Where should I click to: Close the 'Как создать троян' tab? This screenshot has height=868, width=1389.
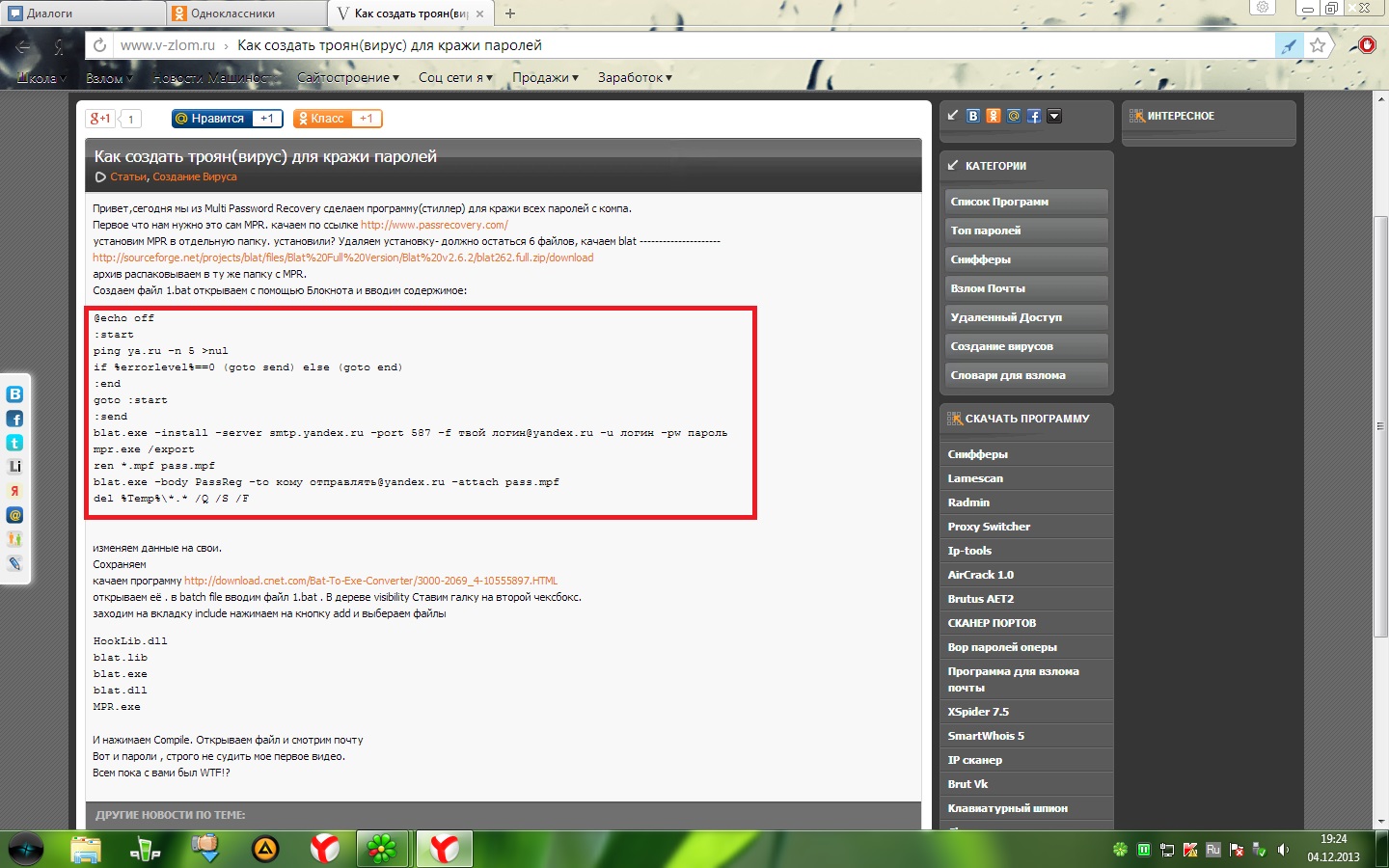tap(479, 14)
